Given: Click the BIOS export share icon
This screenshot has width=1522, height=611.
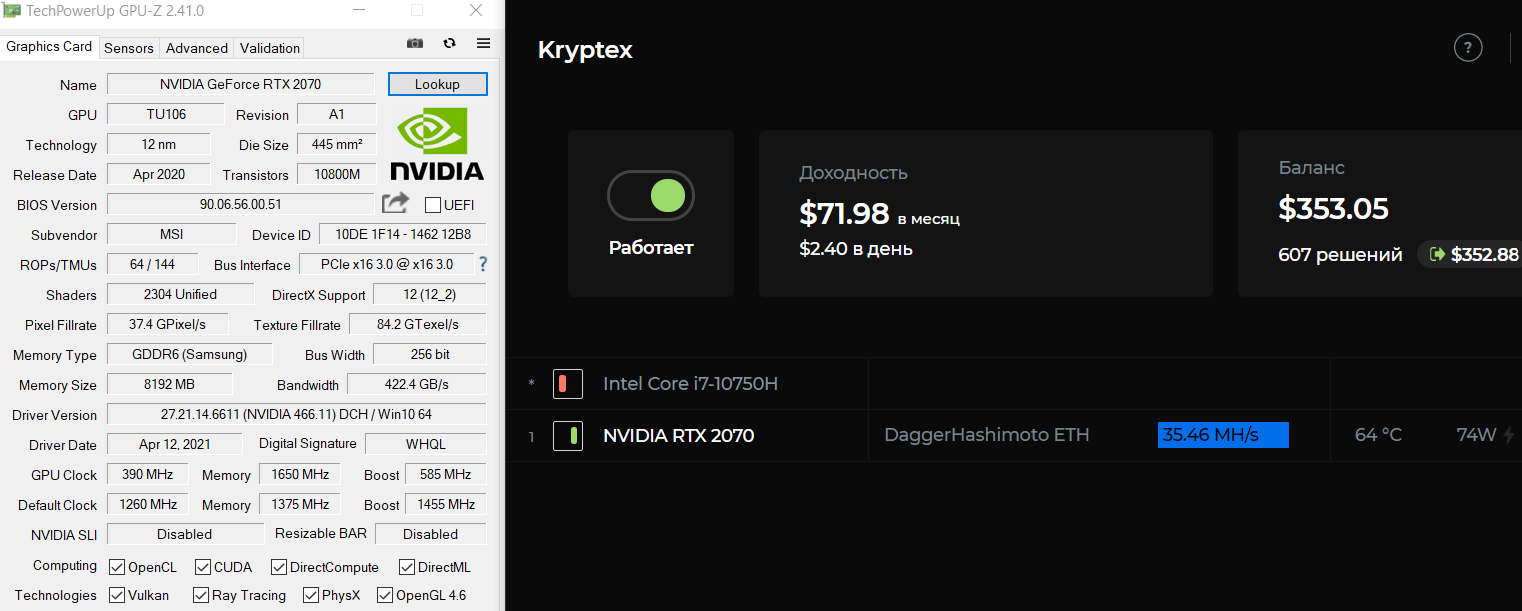Looking at the screenshot, I should point(396,203).
